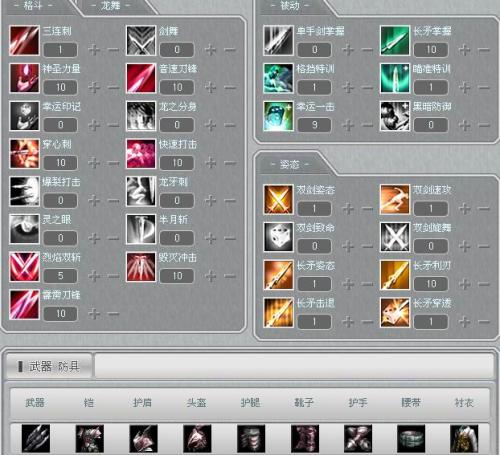The image size is (500, 455).
Task: Select the 腰带 belt equipment thumbnail
Action: coord(411,438)
